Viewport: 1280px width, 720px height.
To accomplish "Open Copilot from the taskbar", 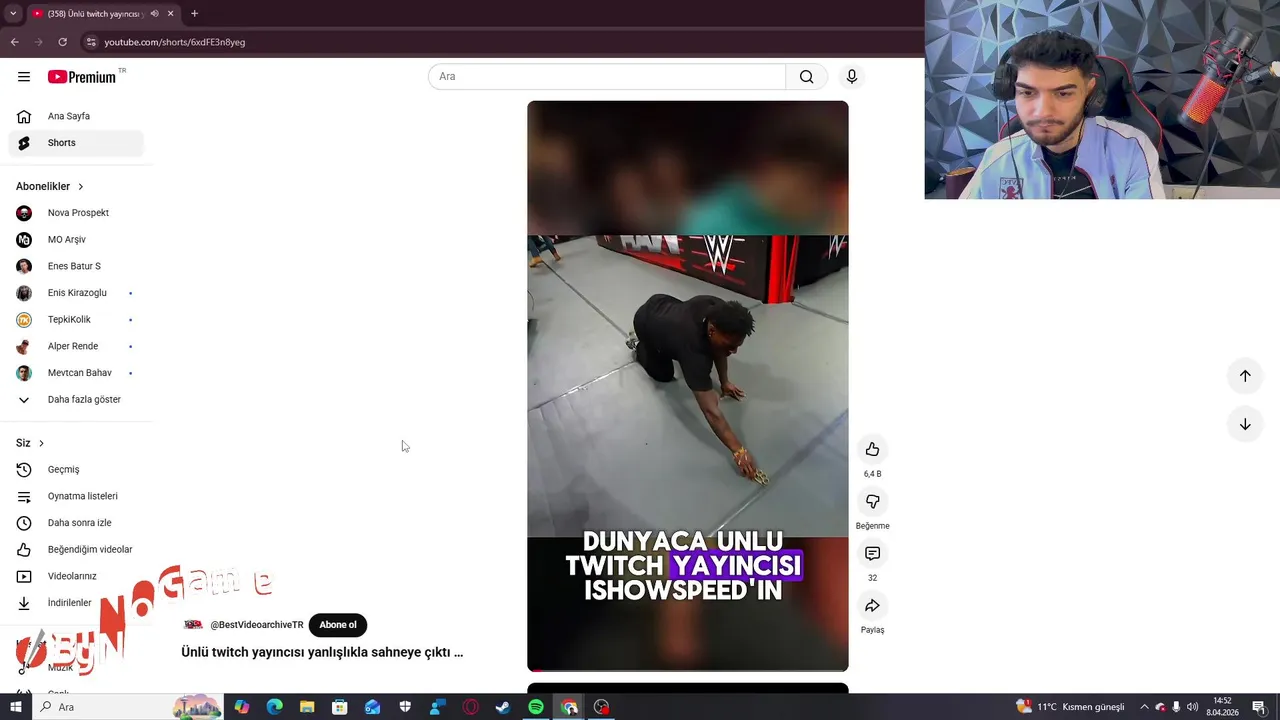I will click(x=241, y=707).
